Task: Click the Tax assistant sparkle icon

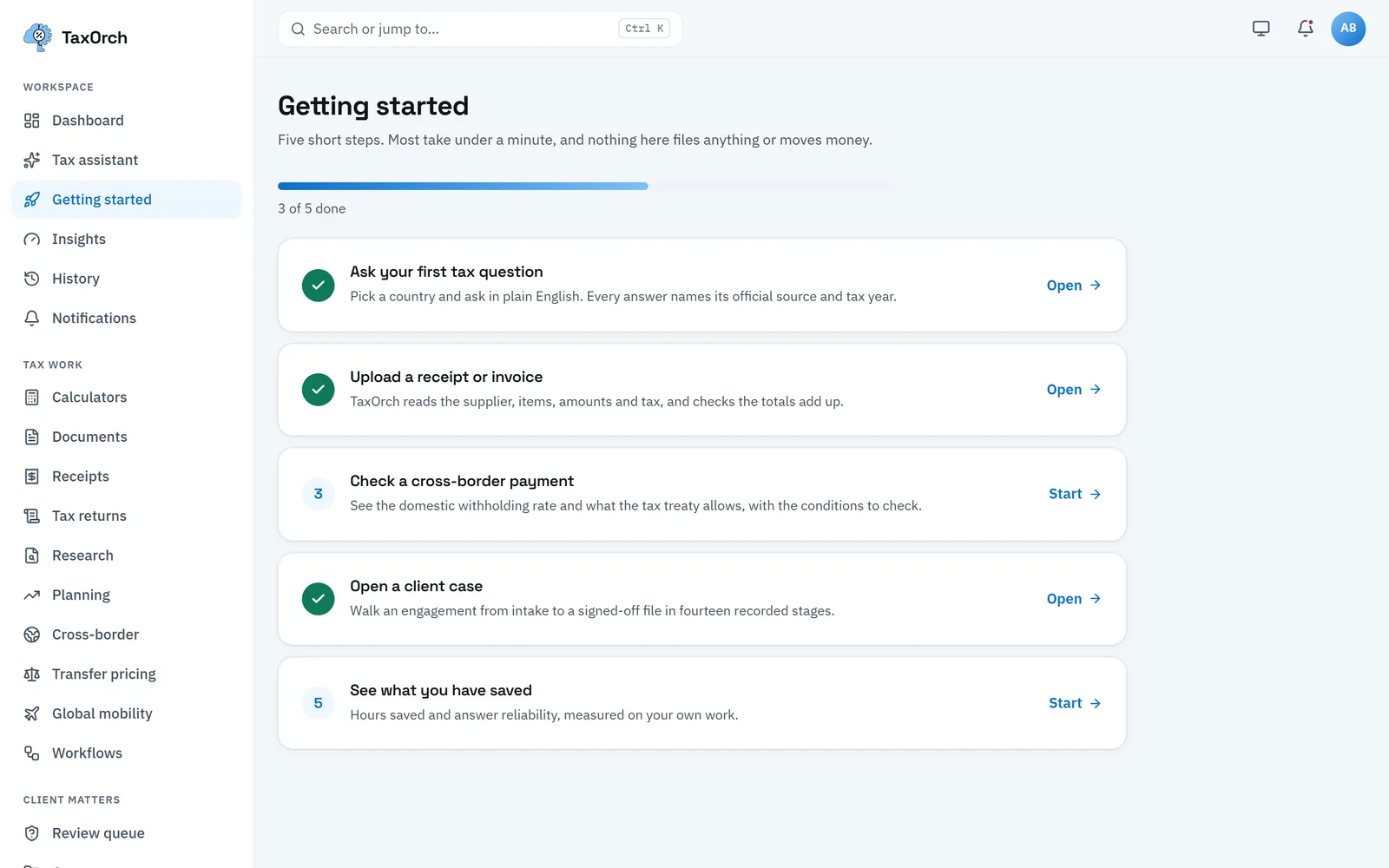Action: [32, 160]
